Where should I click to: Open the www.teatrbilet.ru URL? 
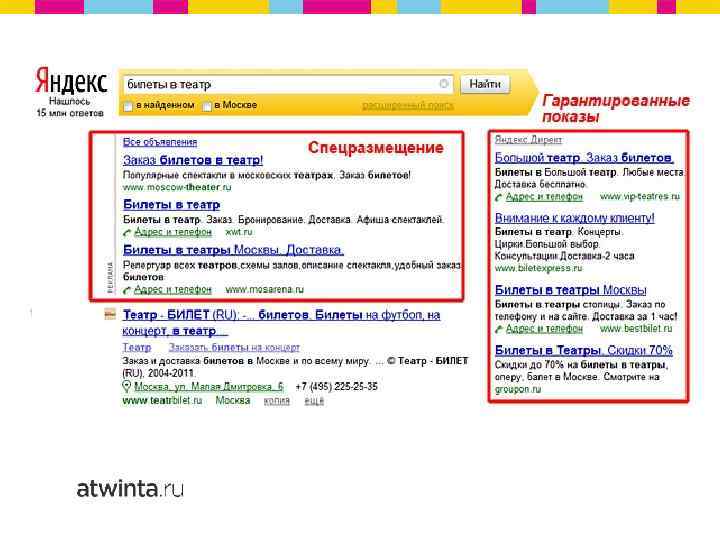(x=162, y=400)
